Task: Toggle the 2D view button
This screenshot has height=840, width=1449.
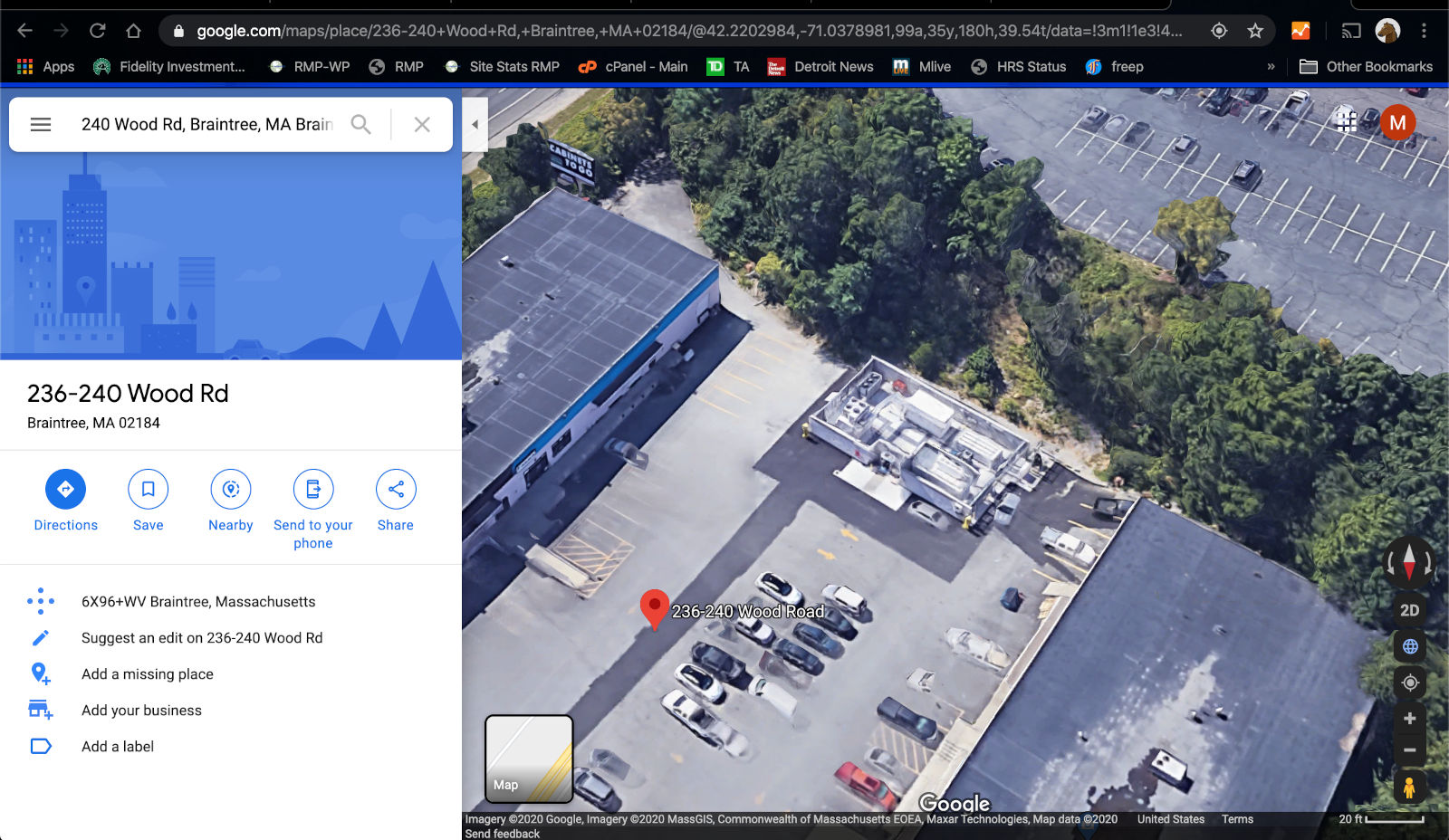Action: (1409, 610)
